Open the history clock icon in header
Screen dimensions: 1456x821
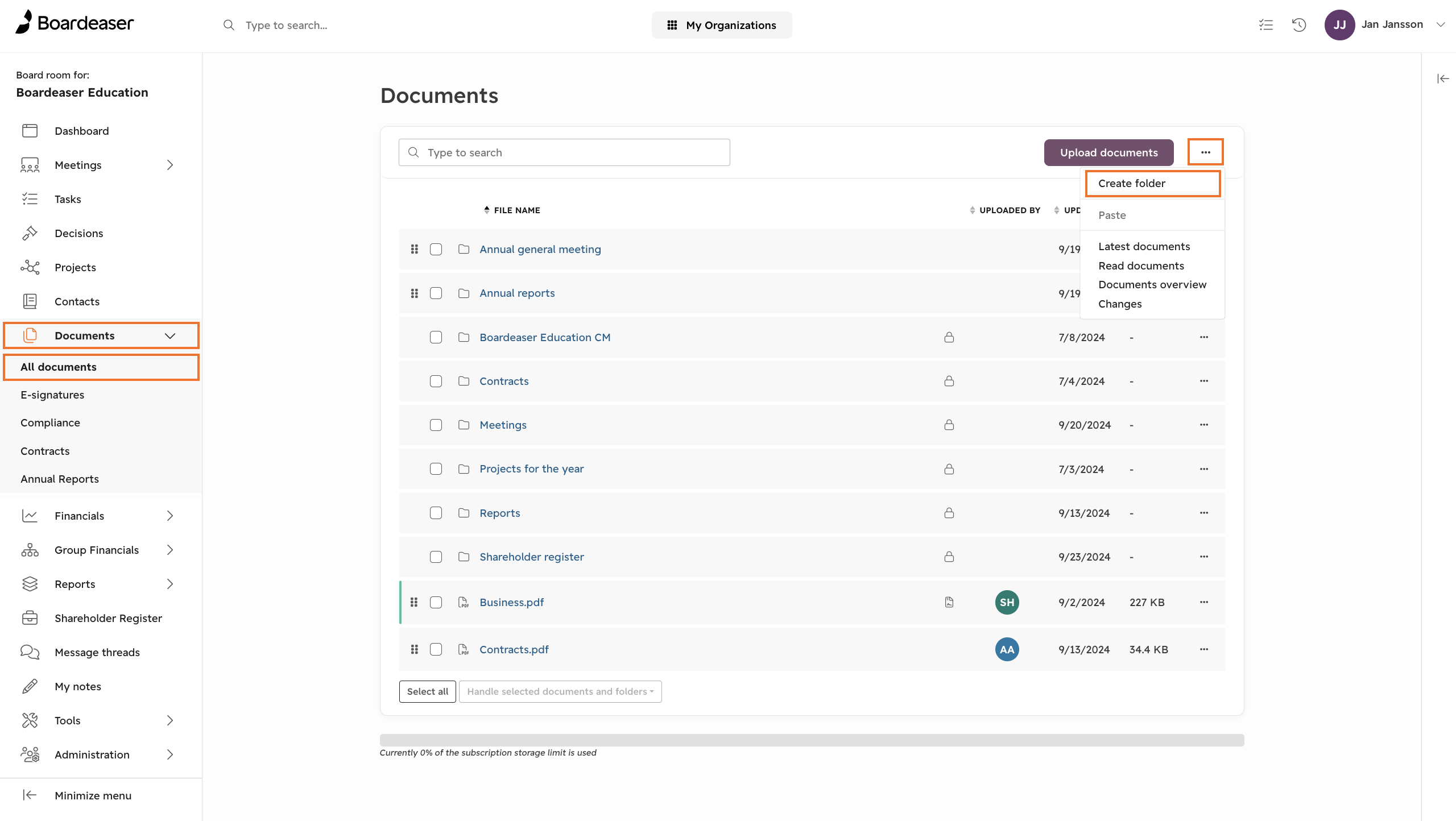(x=1299, y=25)
